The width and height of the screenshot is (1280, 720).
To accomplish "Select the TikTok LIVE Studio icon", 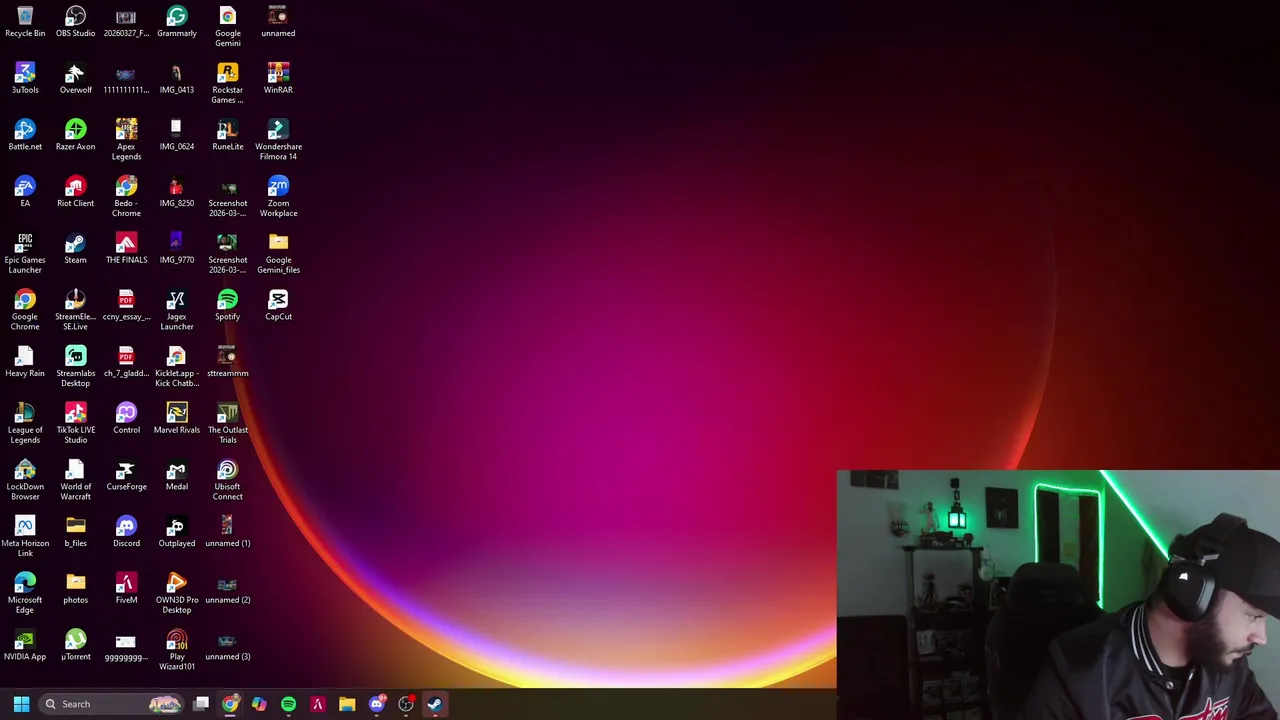I will (x=75, y=423).
